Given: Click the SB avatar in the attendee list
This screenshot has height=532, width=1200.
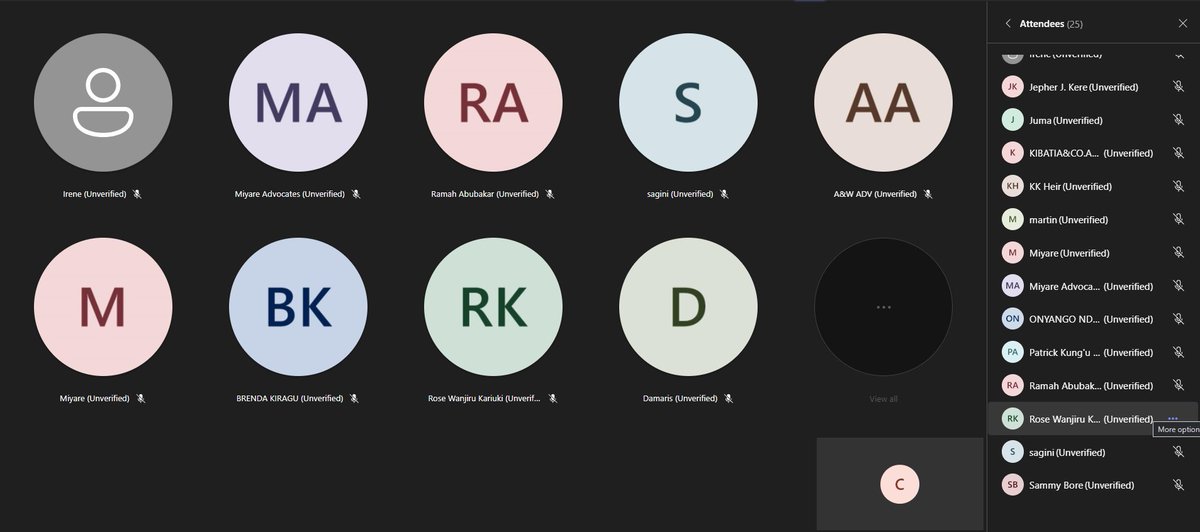Looking at the screenshot, I should (1013, 485).
